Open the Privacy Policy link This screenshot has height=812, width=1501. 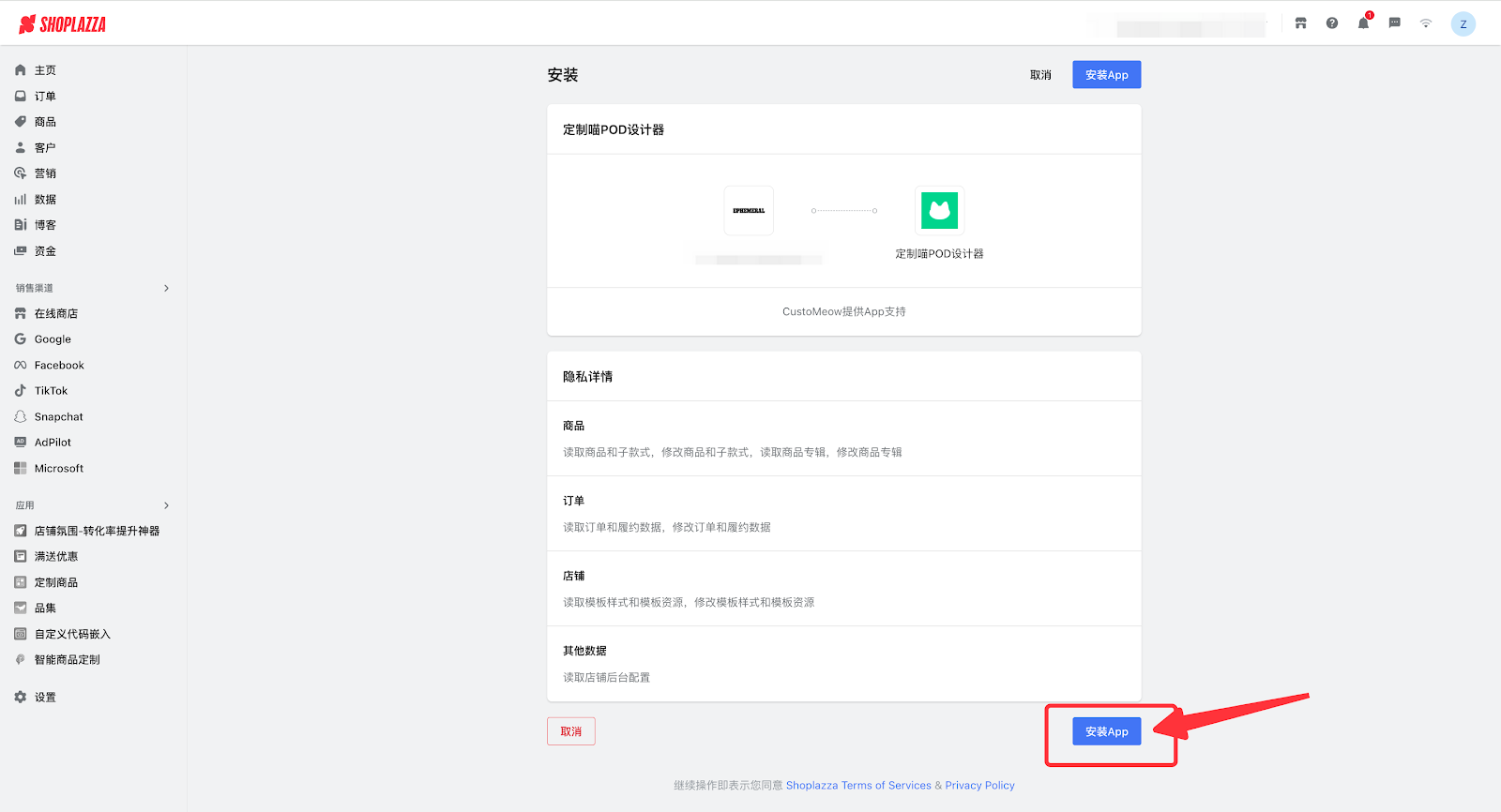tap(979, 786)
